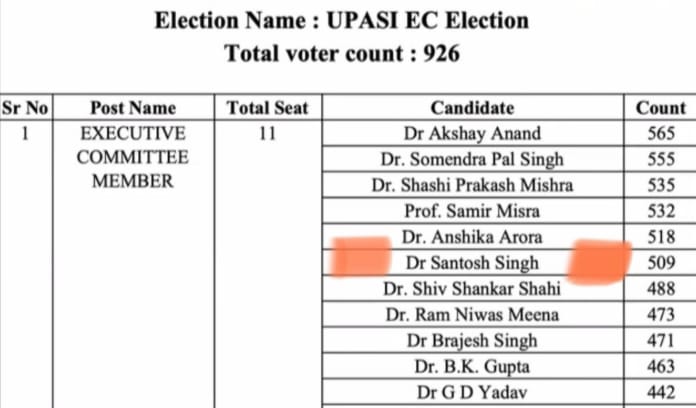Viewport: 696px width, 408px height.
Task: Click Dr. Shashi Prakash Mishra row
Action: point(472,185)
